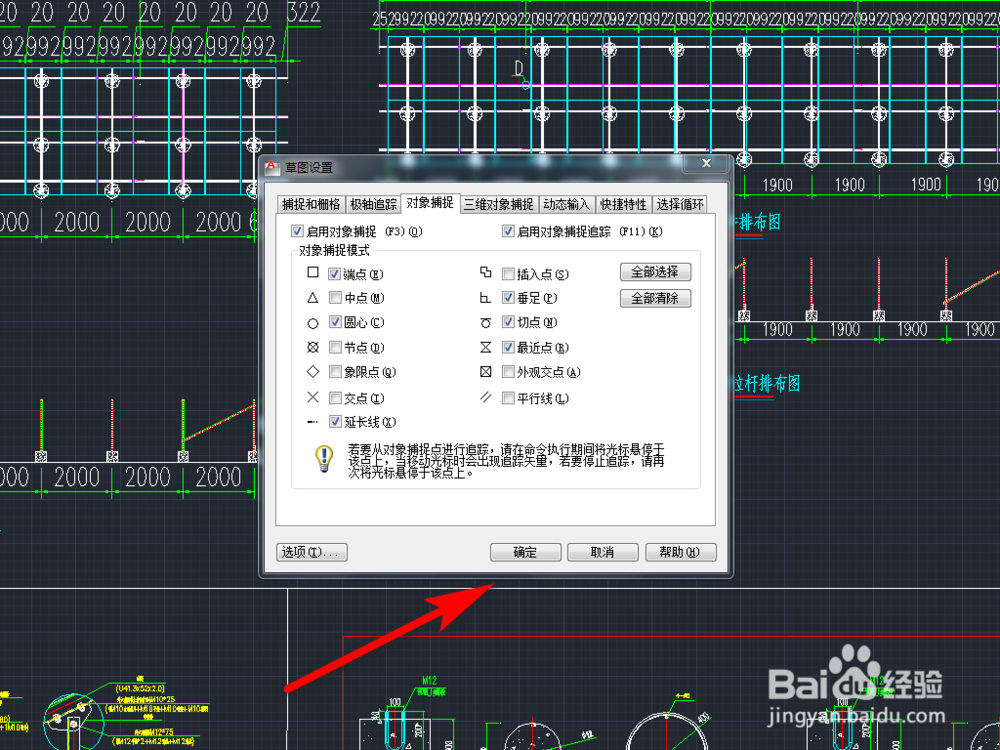Click the quadrant diamond snap icon
Image resolution: width=1000 pixels, height=750 pixels.
click(312, 372)
